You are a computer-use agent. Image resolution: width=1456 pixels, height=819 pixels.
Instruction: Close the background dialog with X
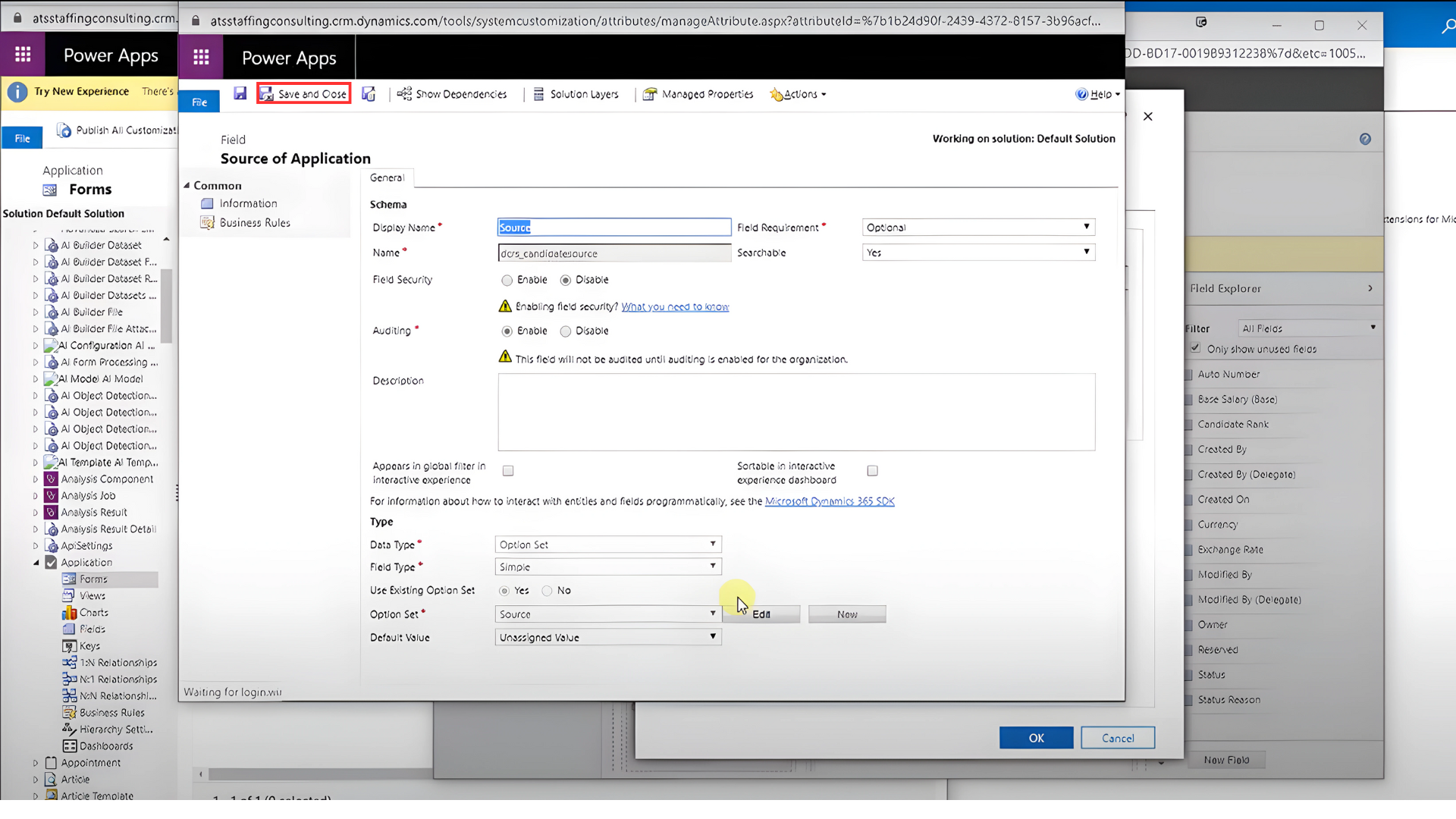coord(1148,116)
